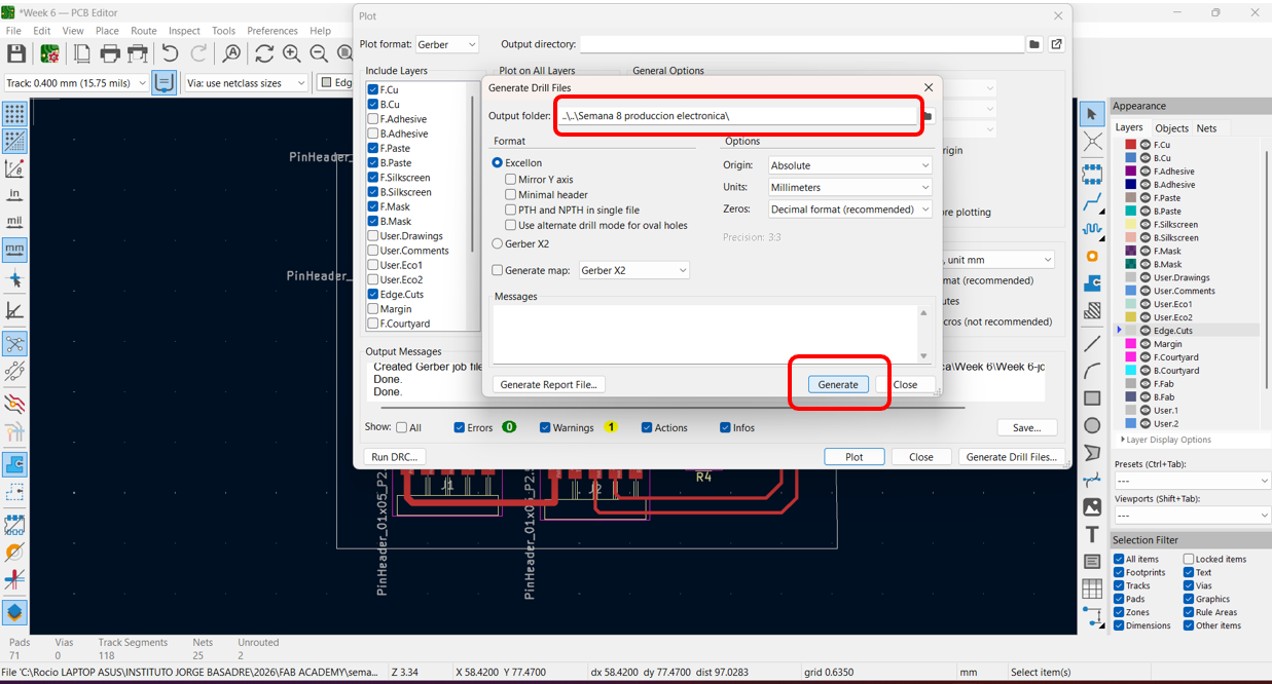Click the F.Cu red color swatch in Appearance

[1131, 145]
